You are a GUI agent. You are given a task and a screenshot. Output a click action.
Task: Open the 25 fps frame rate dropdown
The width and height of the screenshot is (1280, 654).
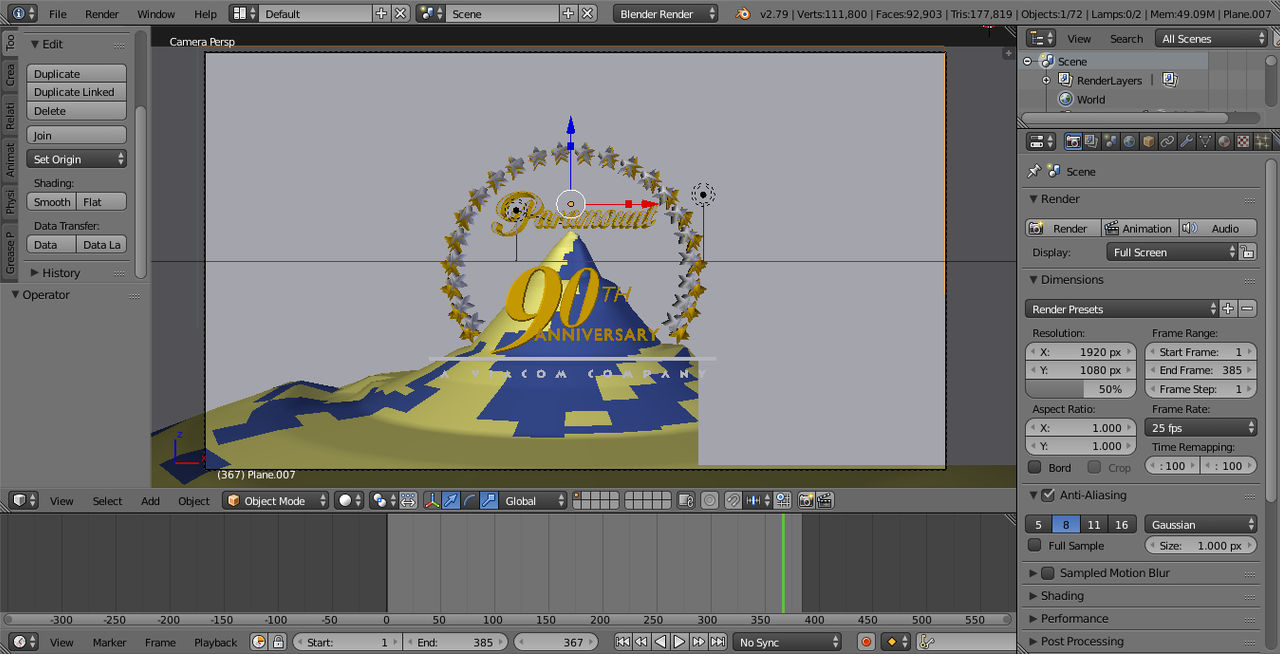pos(1201,428)
